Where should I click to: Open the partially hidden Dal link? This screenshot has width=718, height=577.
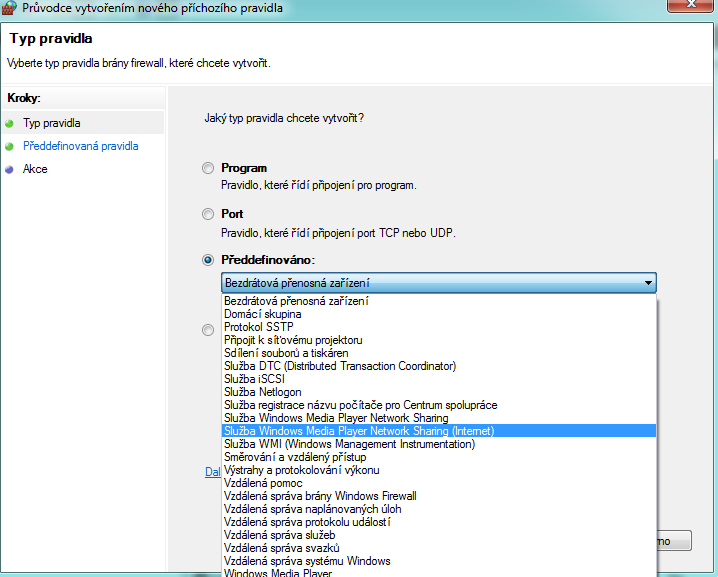point(213,472)
